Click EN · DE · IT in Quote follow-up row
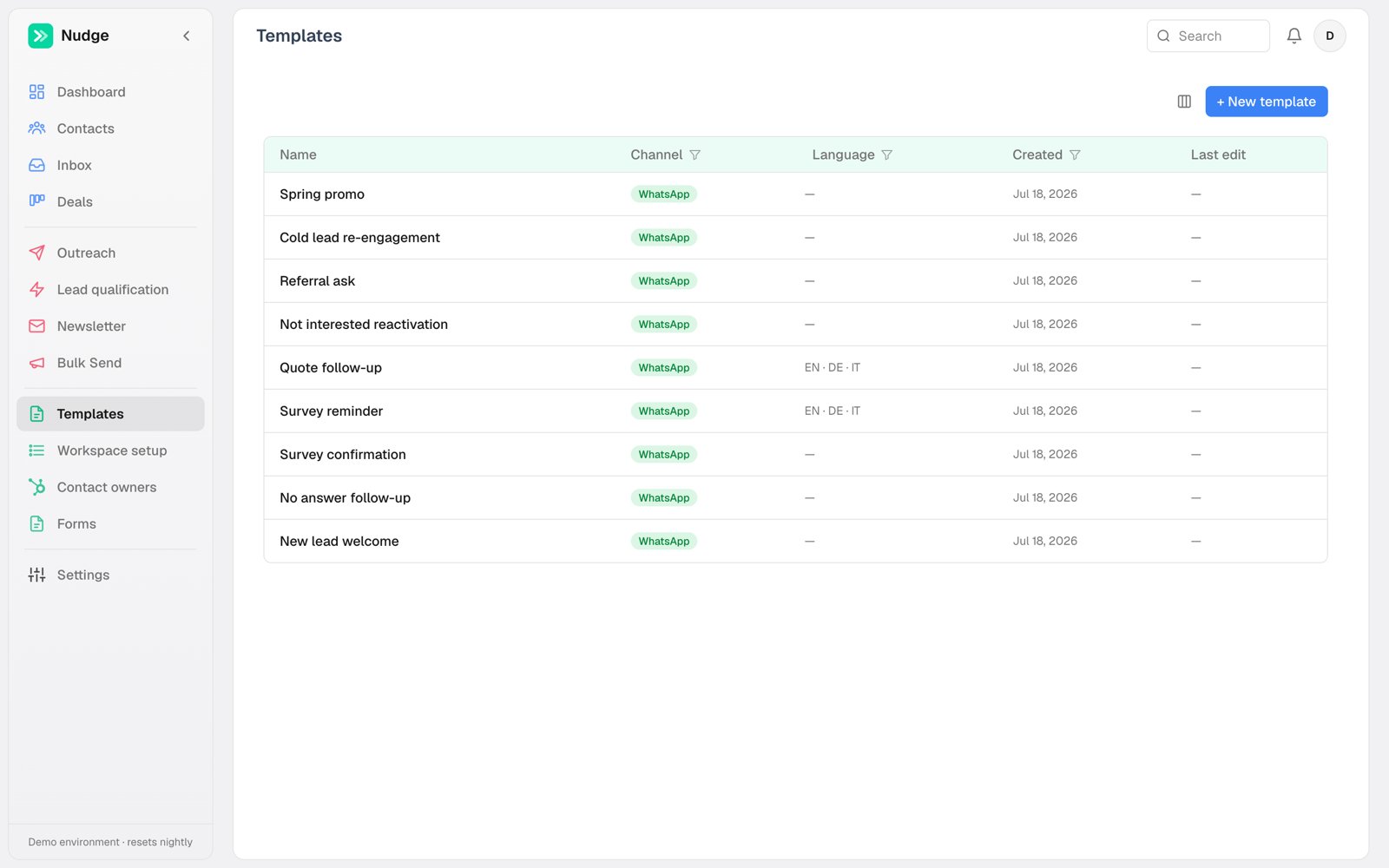Image resolution: width=1389 pixels, height=868 pixels. pyautogui.click(x=832, y=368)
